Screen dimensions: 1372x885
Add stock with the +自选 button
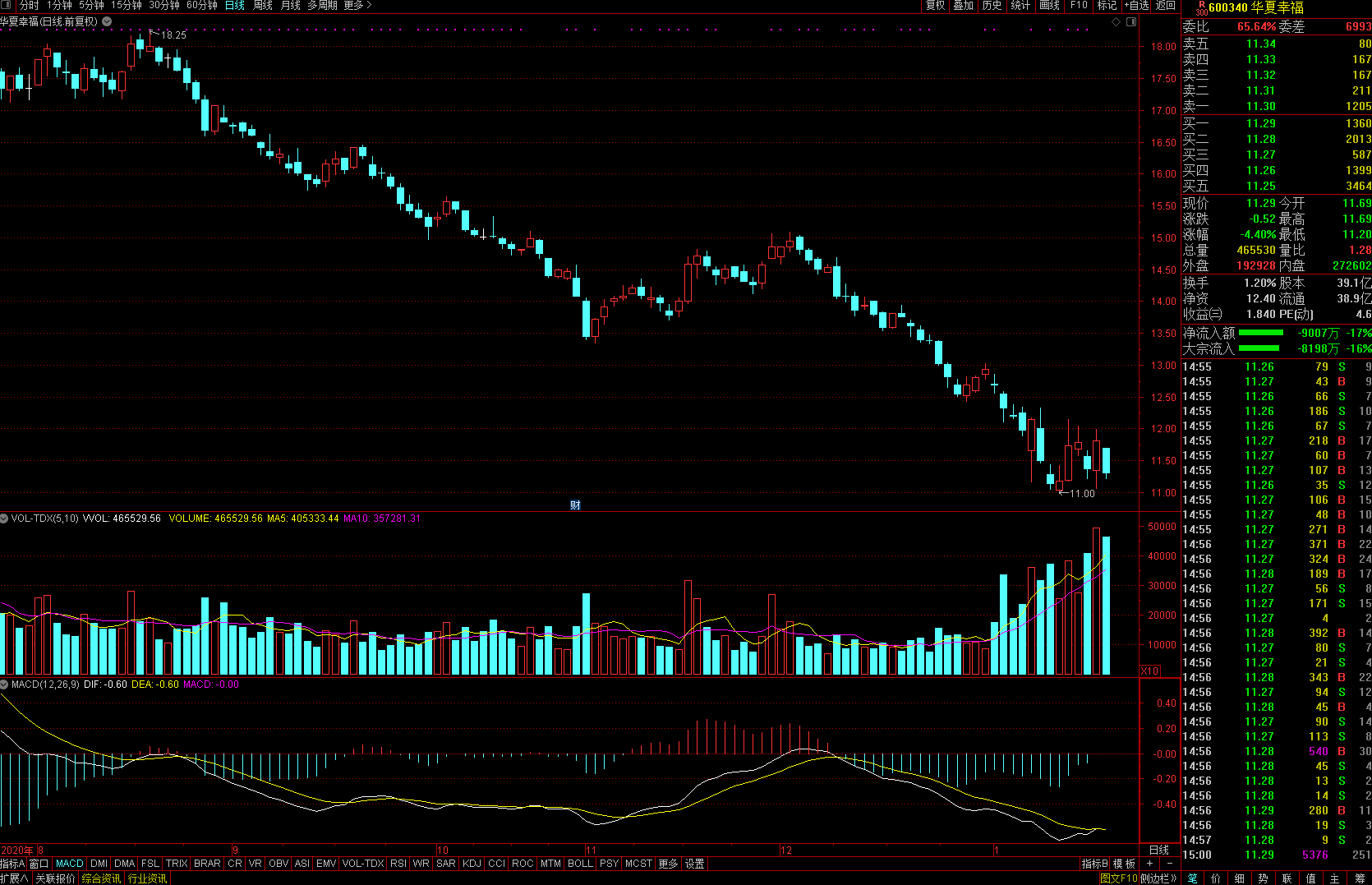[x=1137, y=5]
